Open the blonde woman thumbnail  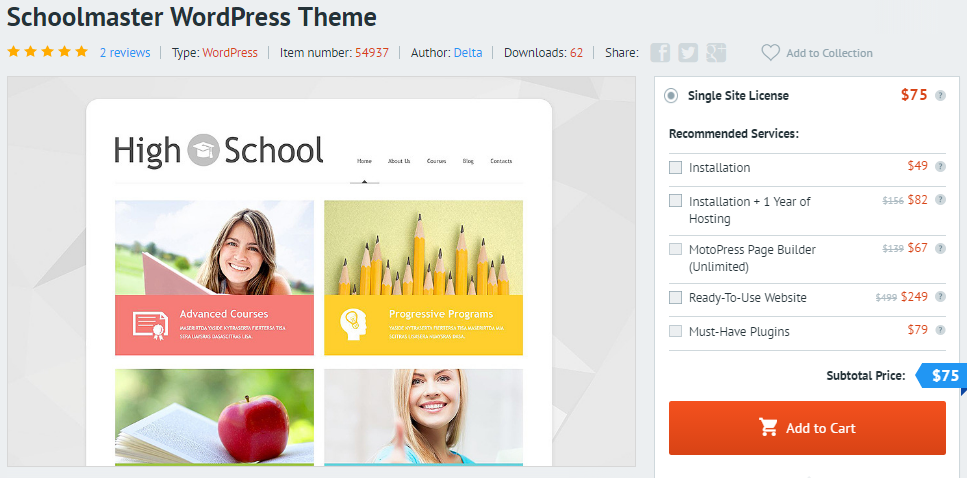(x=423, y=416)
